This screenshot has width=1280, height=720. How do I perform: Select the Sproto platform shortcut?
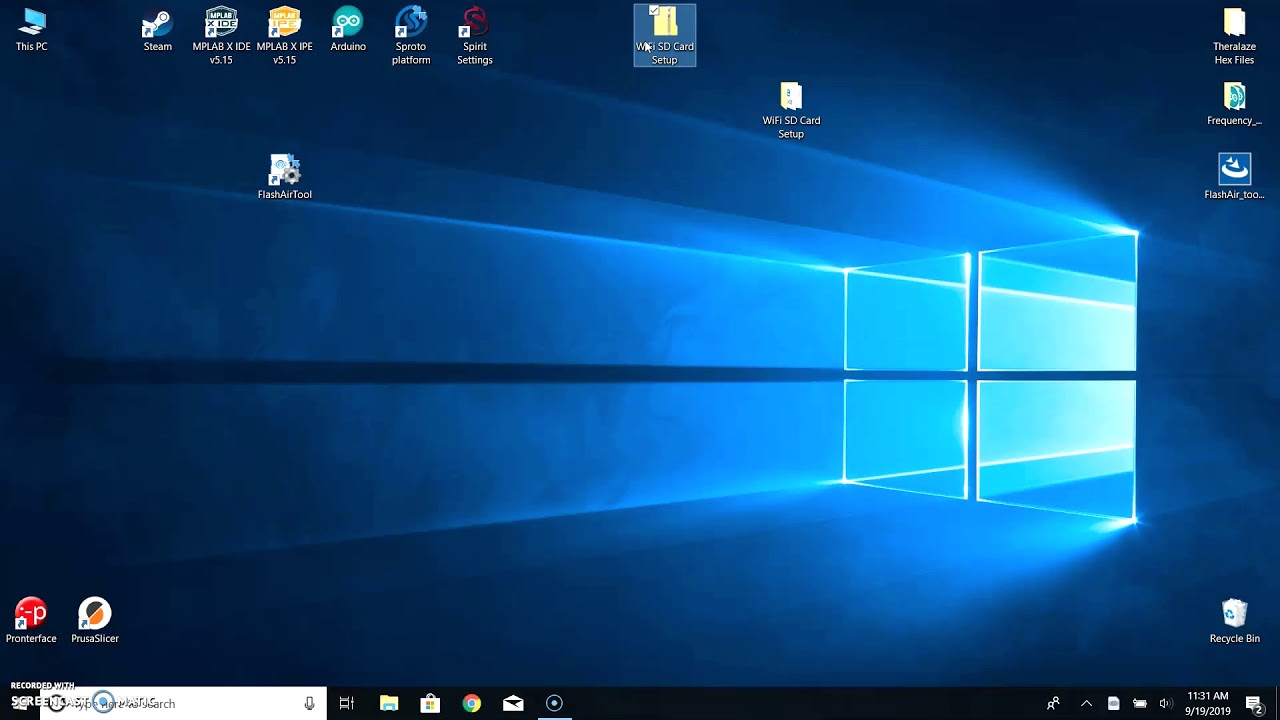[x=411, y=36]
